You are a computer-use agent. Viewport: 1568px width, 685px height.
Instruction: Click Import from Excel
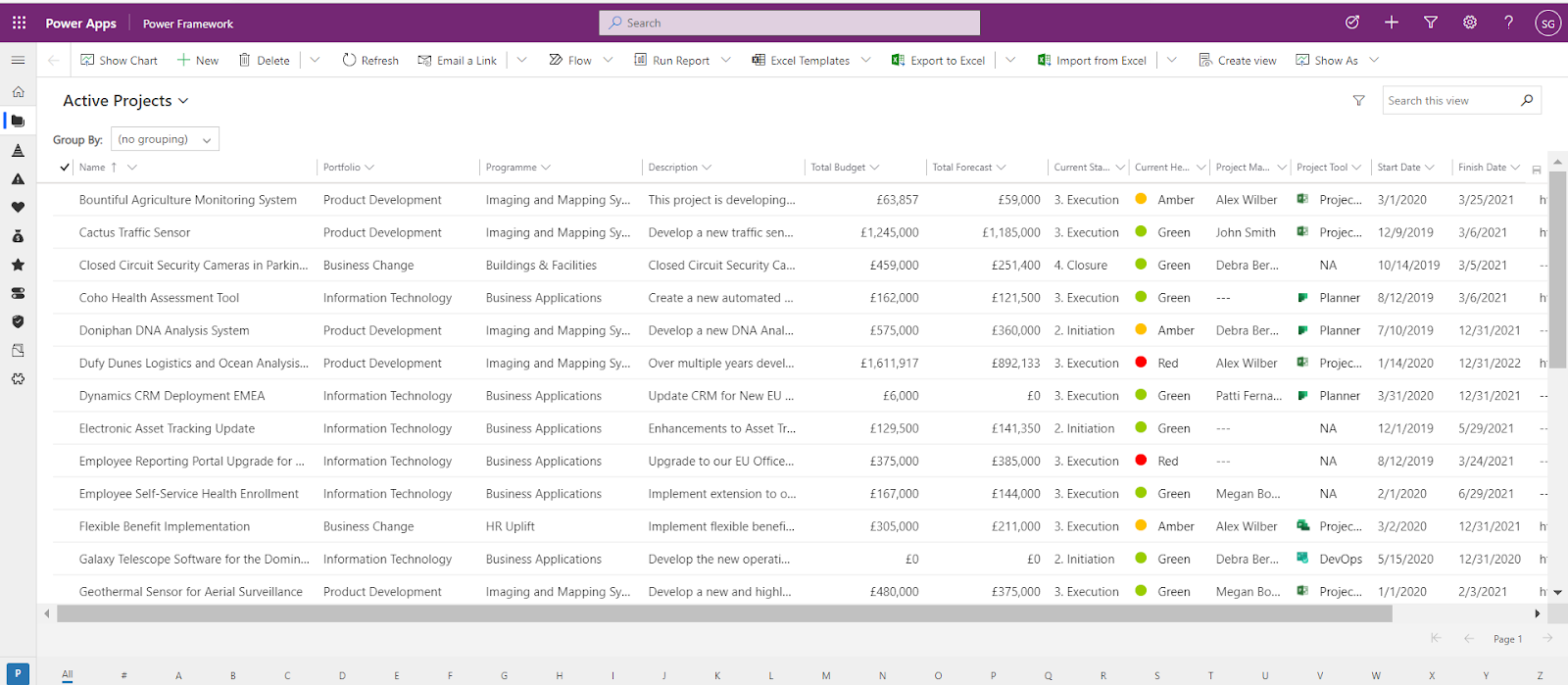point(1092,60)
